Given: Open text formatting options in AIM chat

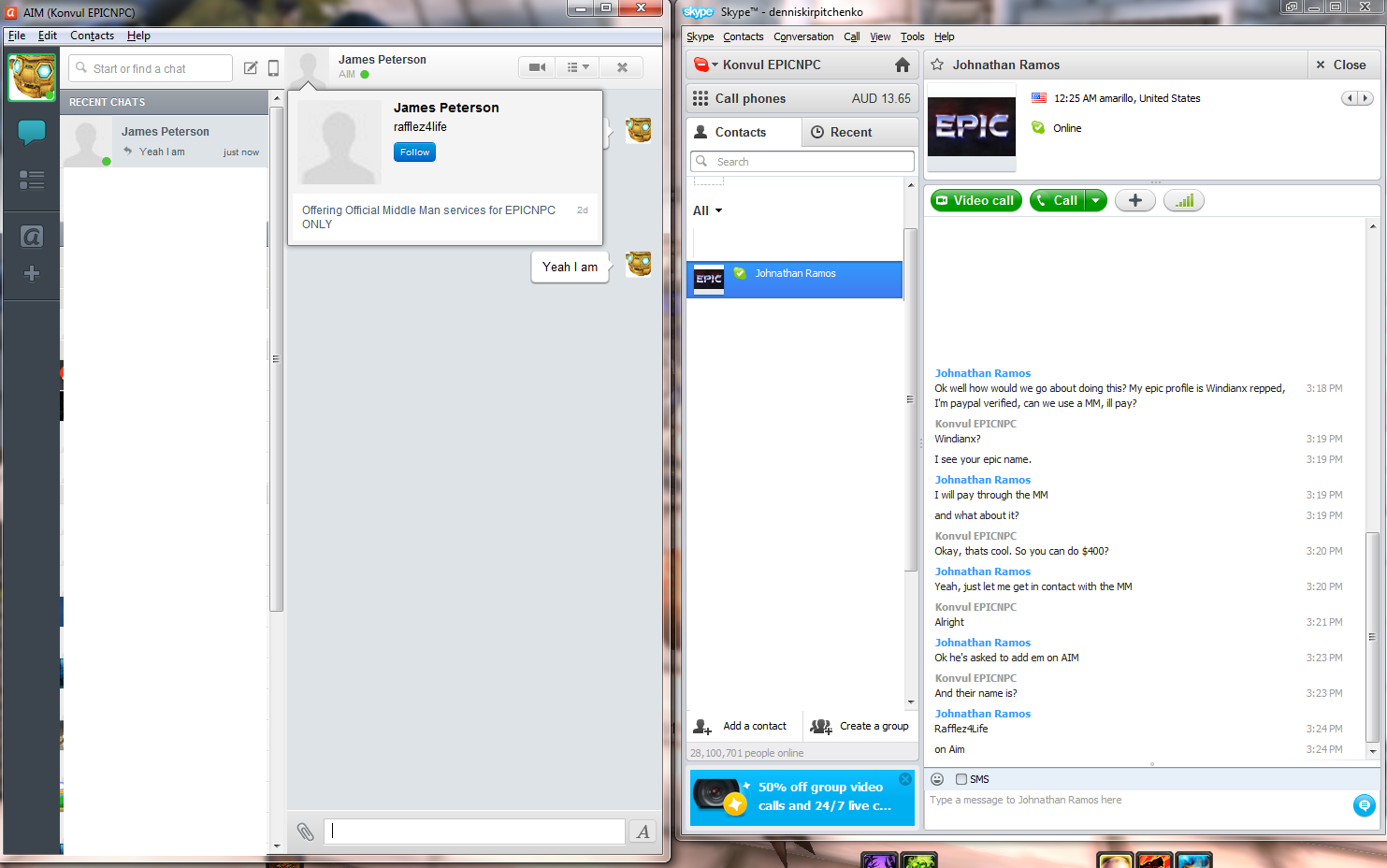Looking at the screenshot, I should coord(643,832).
